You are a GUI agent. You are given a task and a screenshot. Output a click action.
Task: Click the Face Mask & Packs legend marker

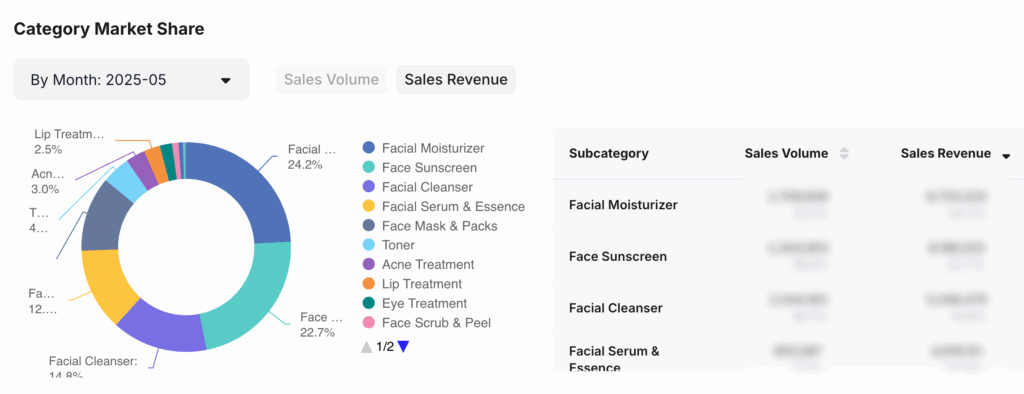368,226
